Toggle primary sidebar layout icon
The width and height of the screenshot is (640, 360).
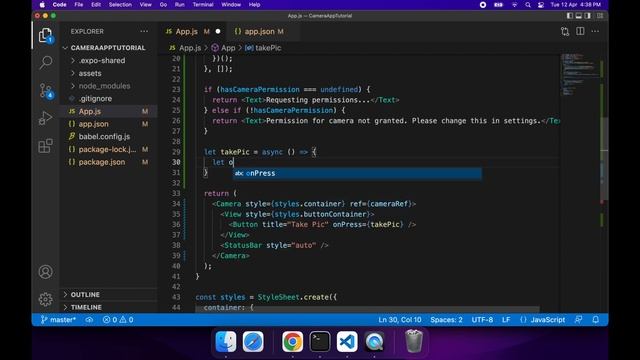click(x=570, y=16)
